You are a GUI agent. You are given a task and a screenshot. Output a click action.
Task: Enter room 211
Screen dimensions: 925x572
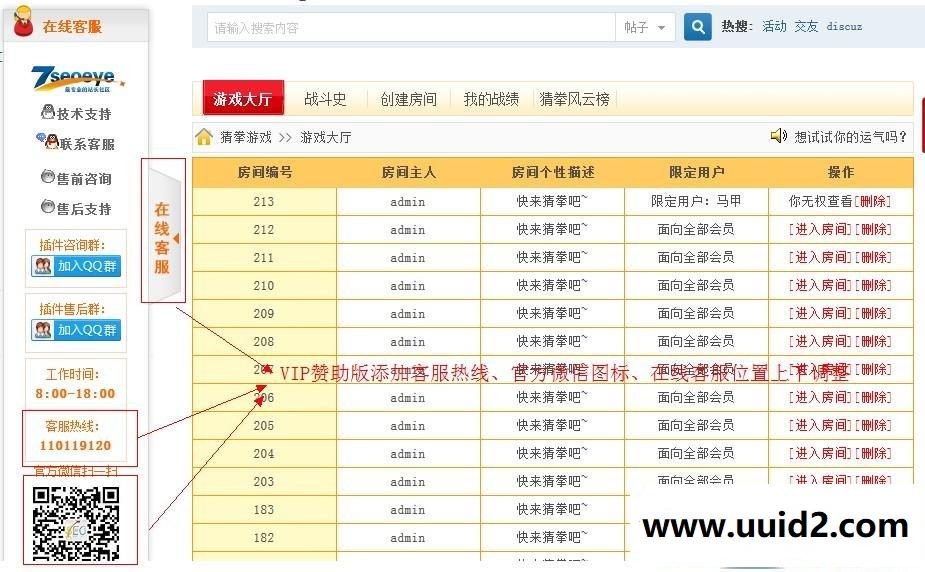click(x=820, y=257)
